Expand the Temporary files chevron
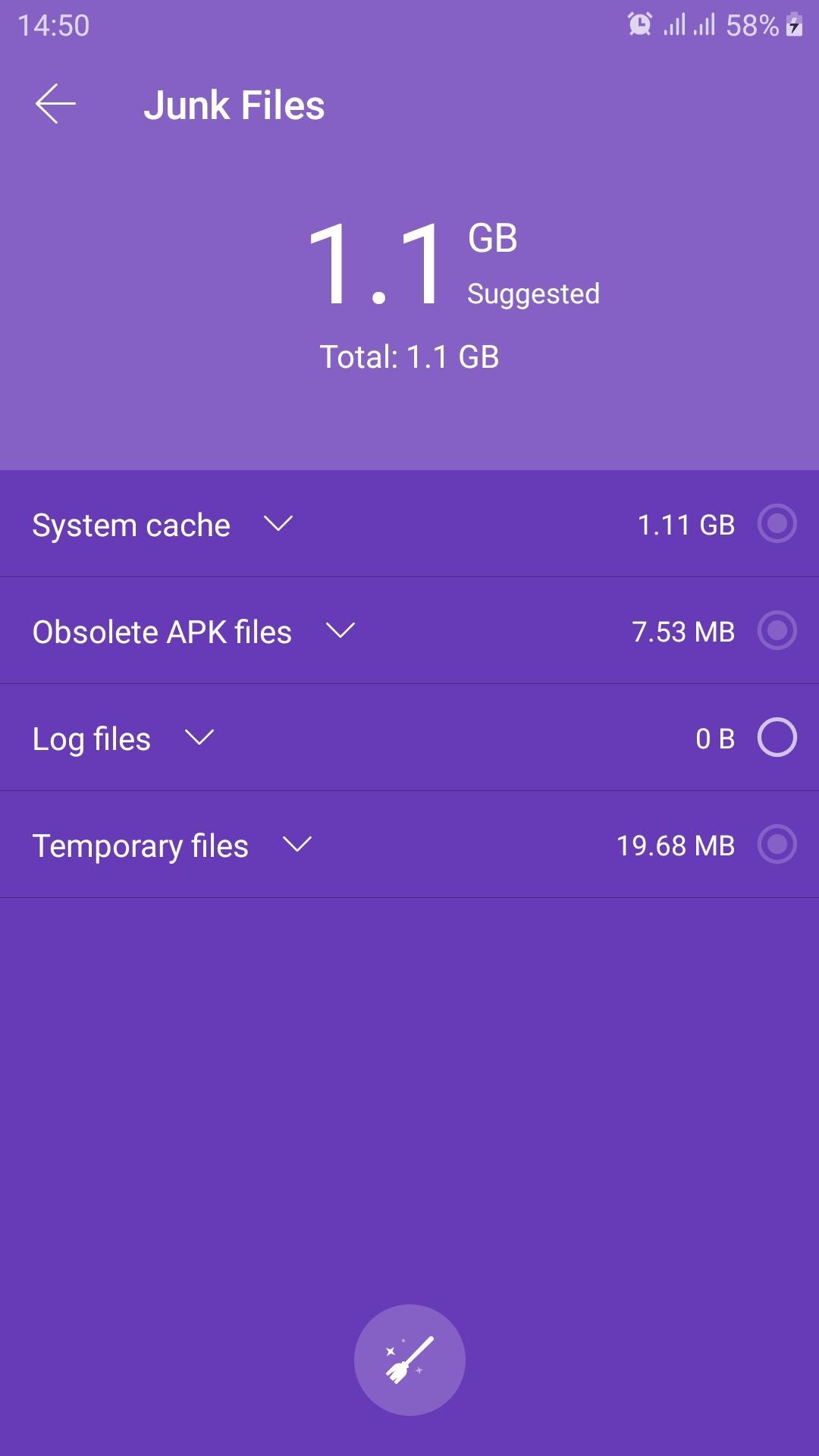 point(297,844)
